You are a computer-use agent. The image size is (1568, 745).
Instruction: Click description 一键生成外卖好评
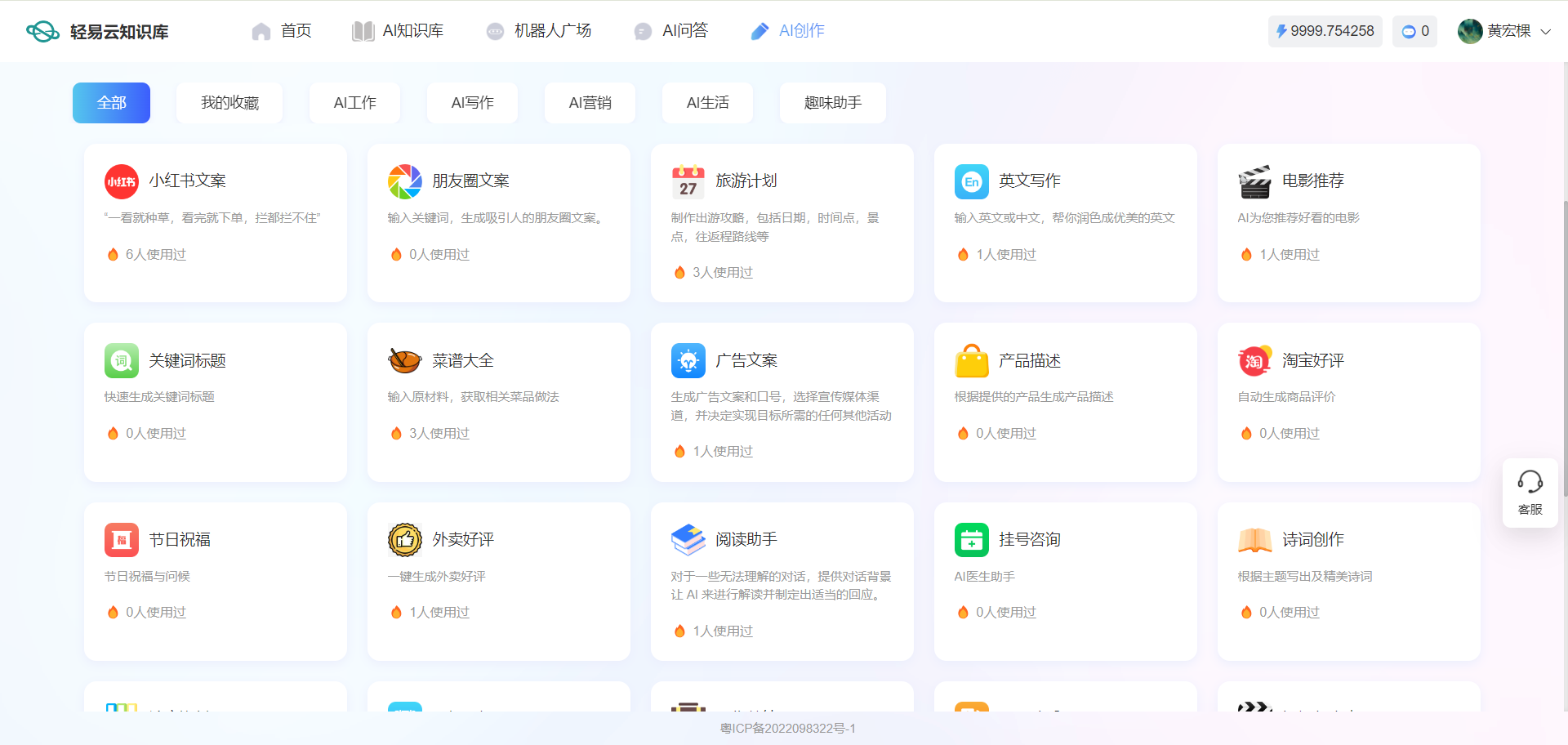(x=436, y=577)
